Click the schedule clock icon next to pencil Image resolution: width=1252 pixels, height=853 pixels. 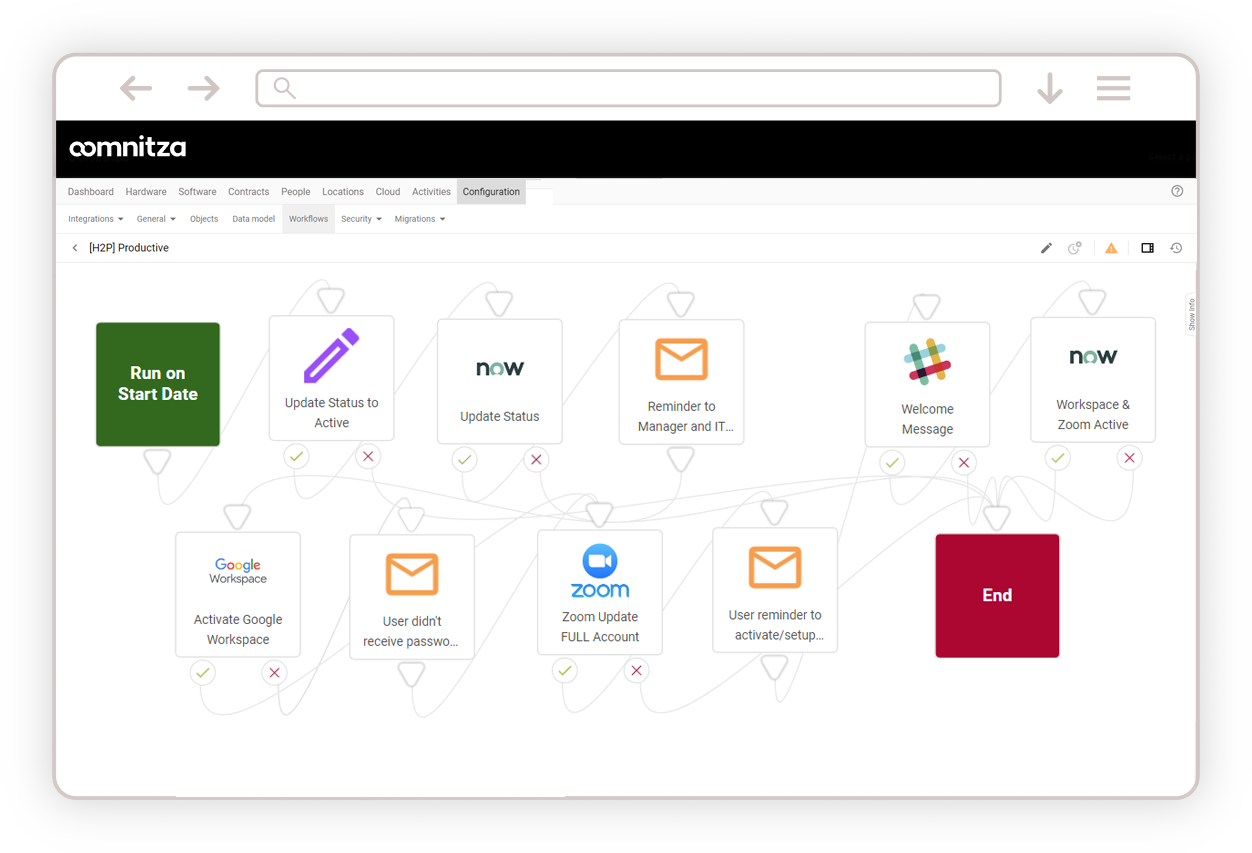[x=1075, y=248]
